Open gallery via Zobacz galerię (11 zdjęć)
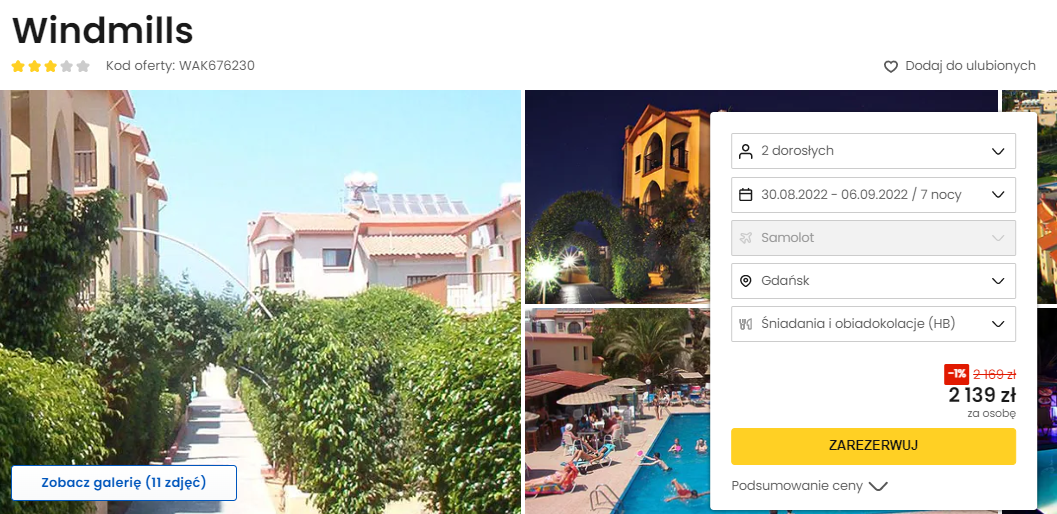Screen dimensions: 1057x514 [124, 483]
